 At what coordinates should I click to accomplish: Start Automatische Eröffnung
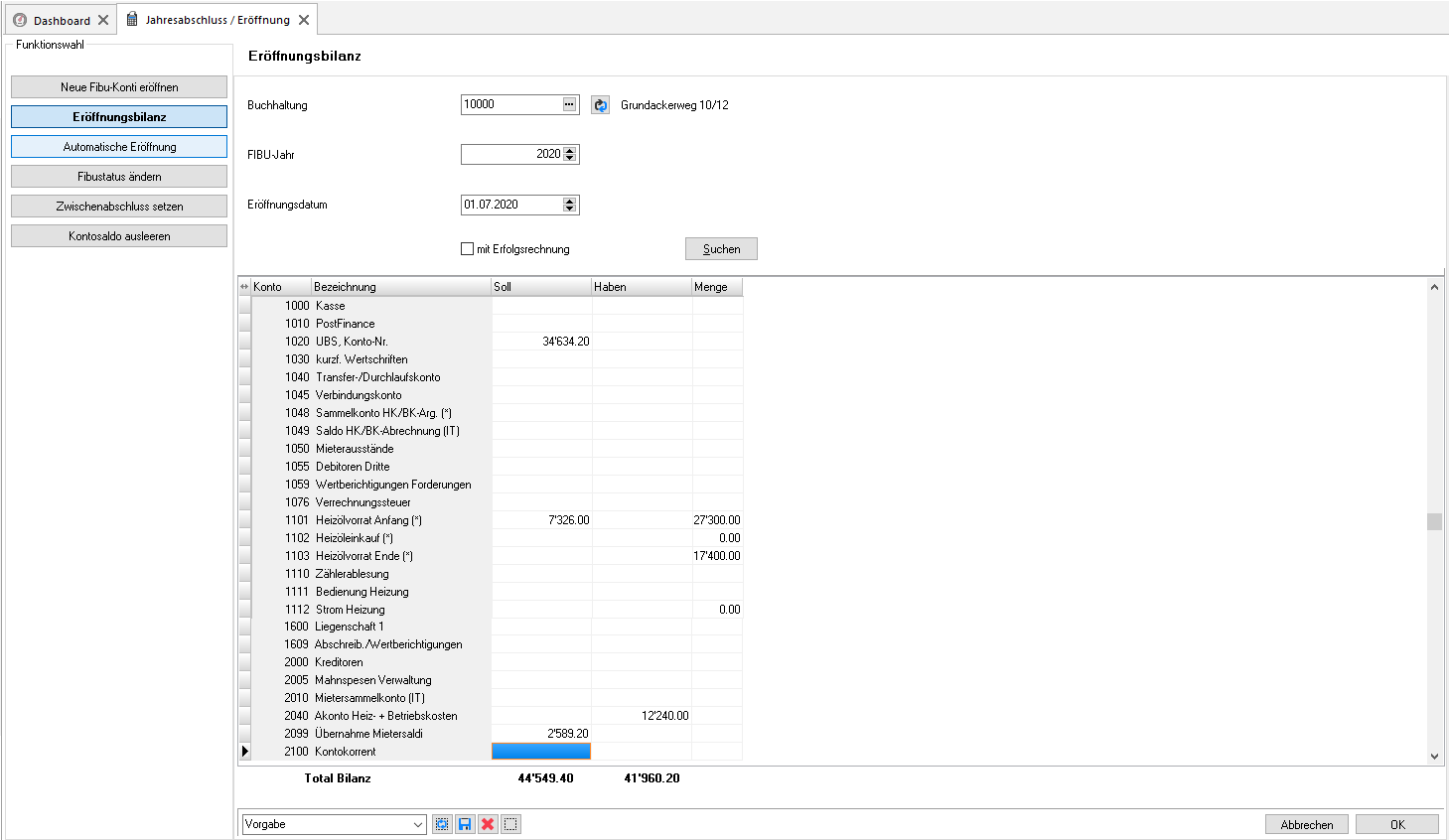[x=119, y=147]
